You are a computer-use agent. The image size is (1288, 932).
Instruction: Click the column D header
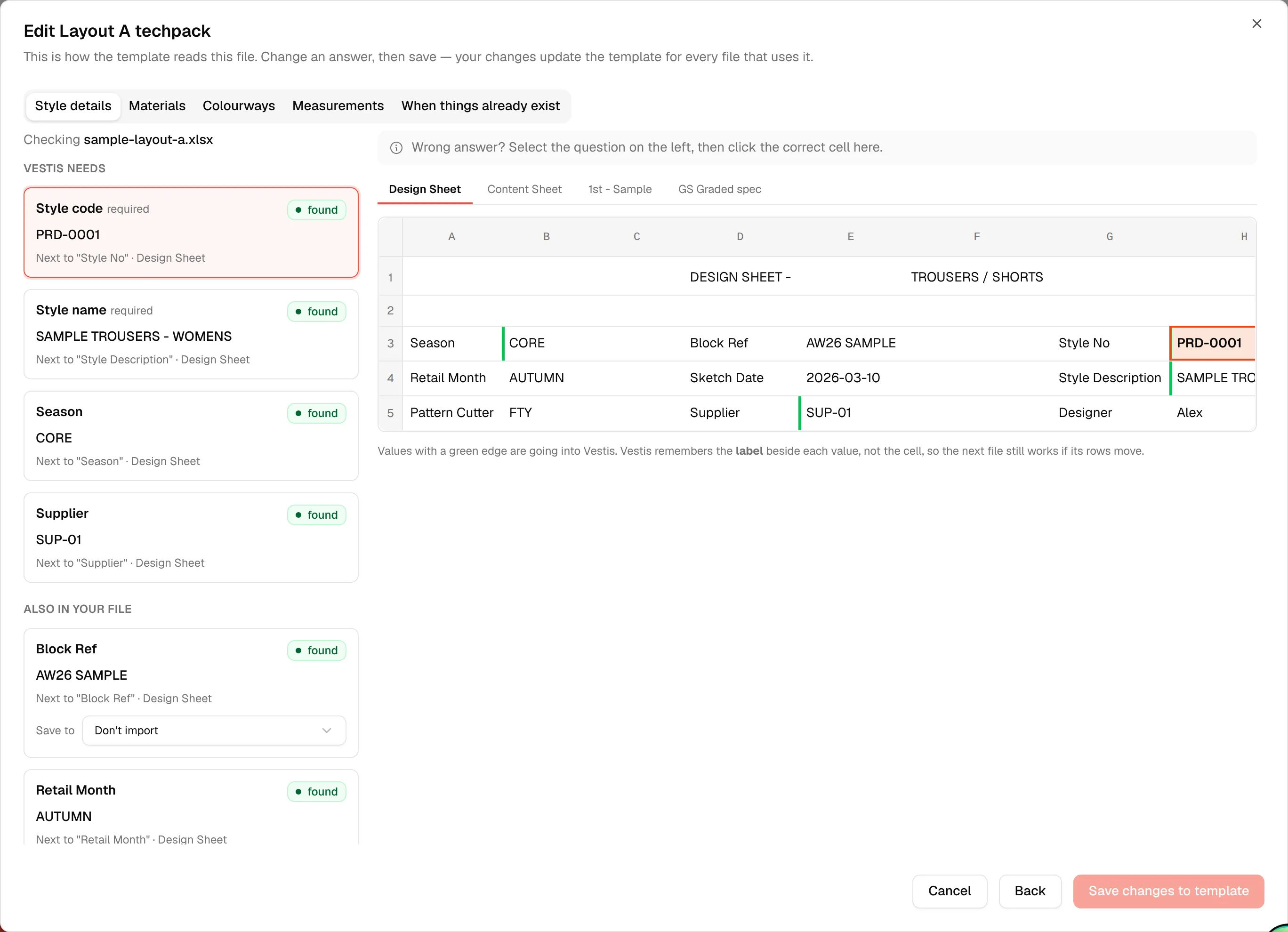click(x=740, y=237)
